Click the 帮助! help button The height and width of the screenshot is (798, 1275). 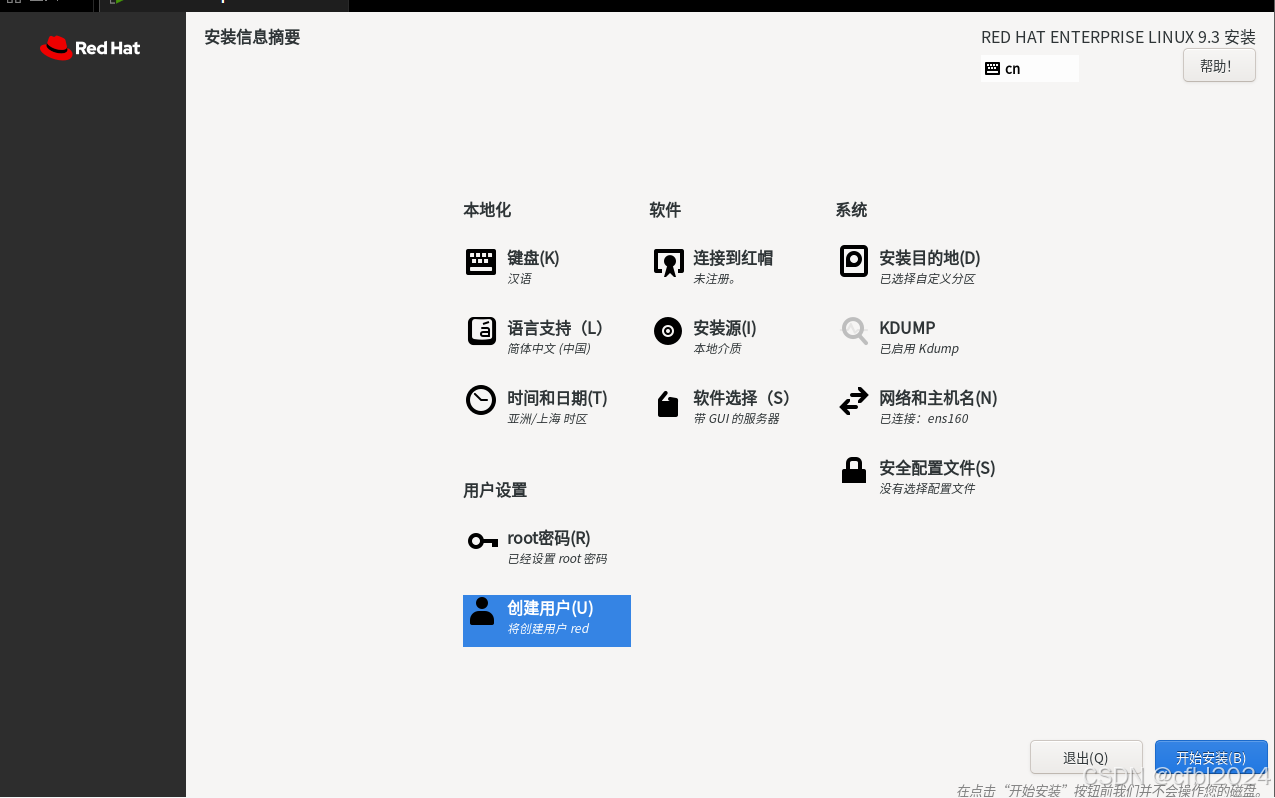(x=1219, y=65)
